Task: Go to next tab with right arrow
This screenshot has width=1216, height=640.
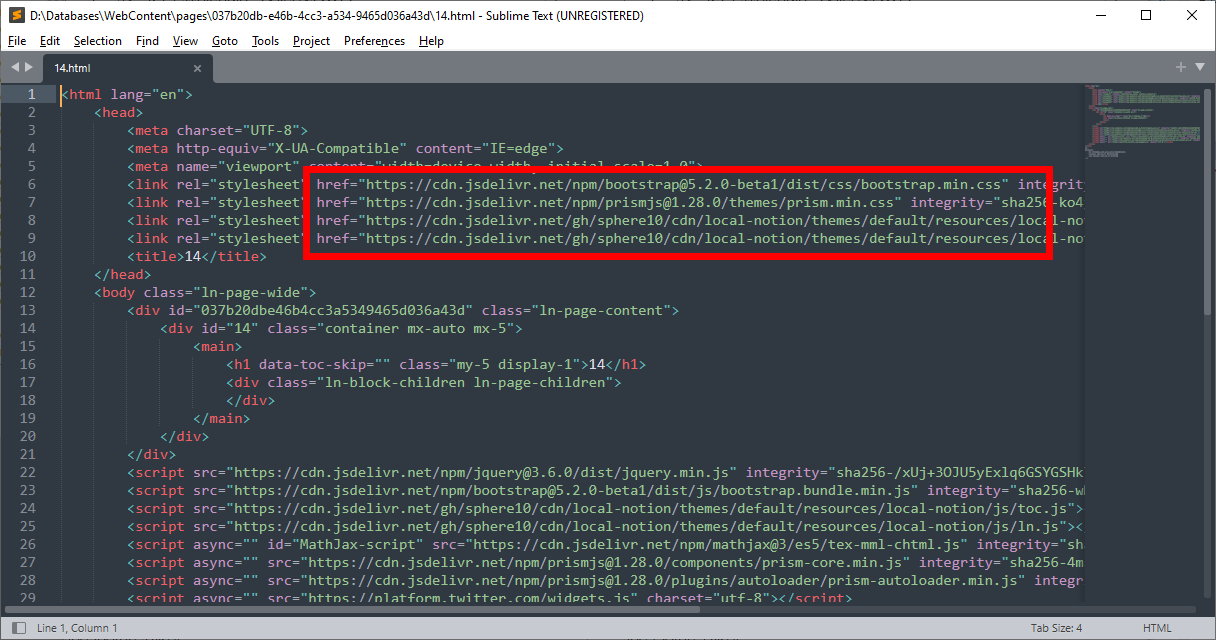Action: pos(29,68)
